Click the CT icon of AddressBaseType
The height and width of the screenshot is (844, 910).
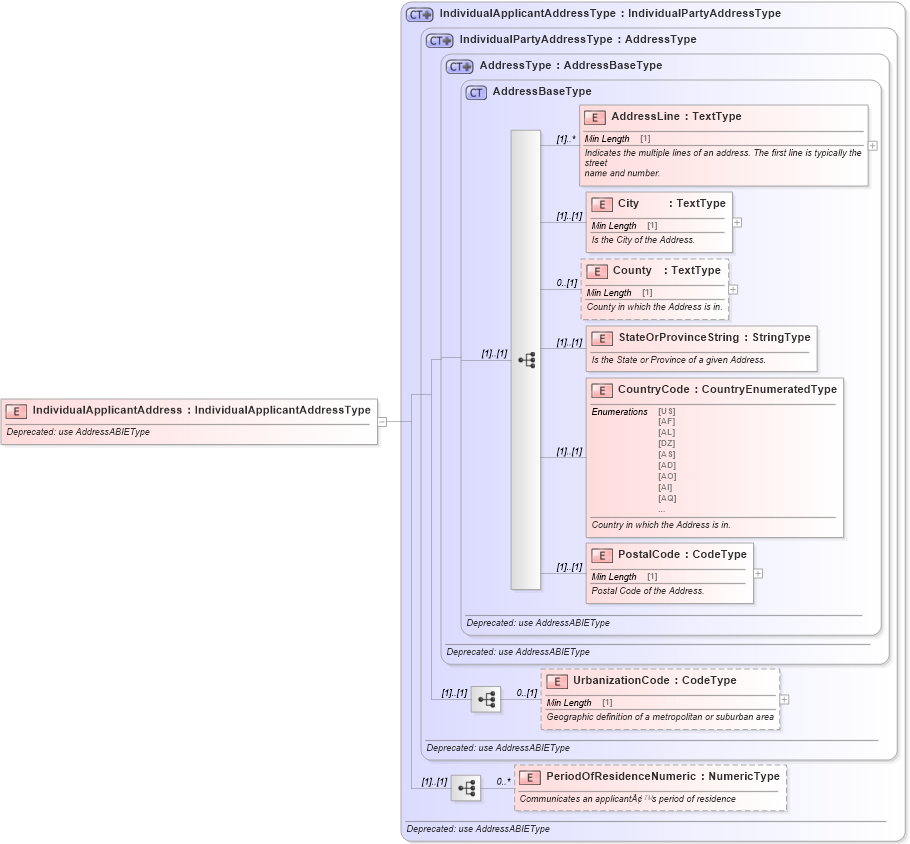[x=476, y=91]
